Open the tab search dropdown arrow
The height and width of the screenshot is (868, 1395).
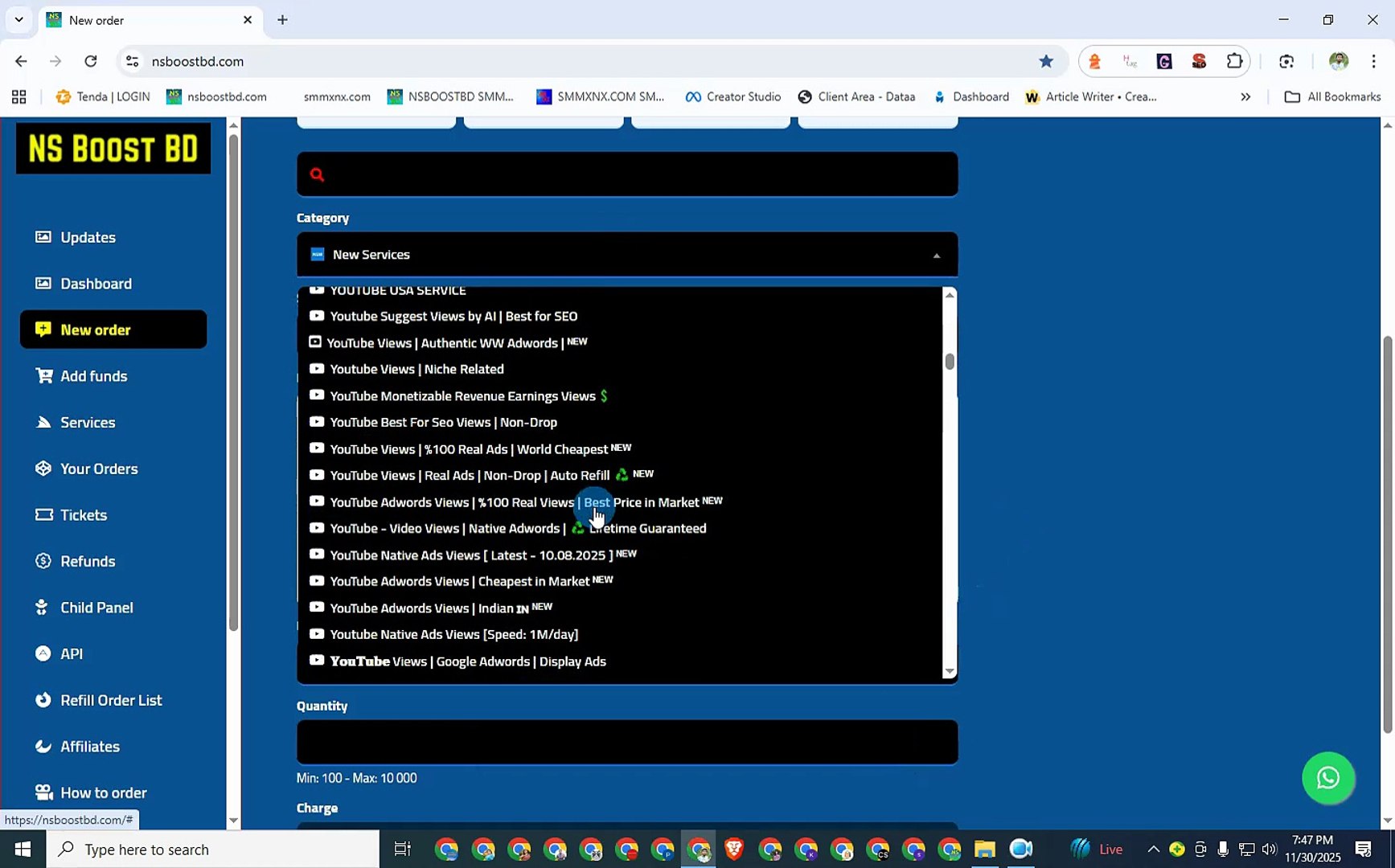tap(19, 20)
